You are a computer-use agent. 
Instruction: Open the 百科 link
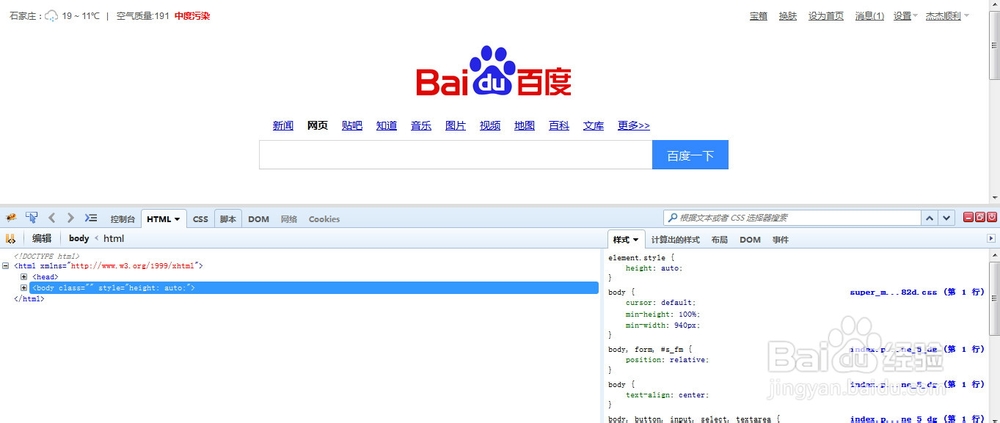tap(559, 126)
